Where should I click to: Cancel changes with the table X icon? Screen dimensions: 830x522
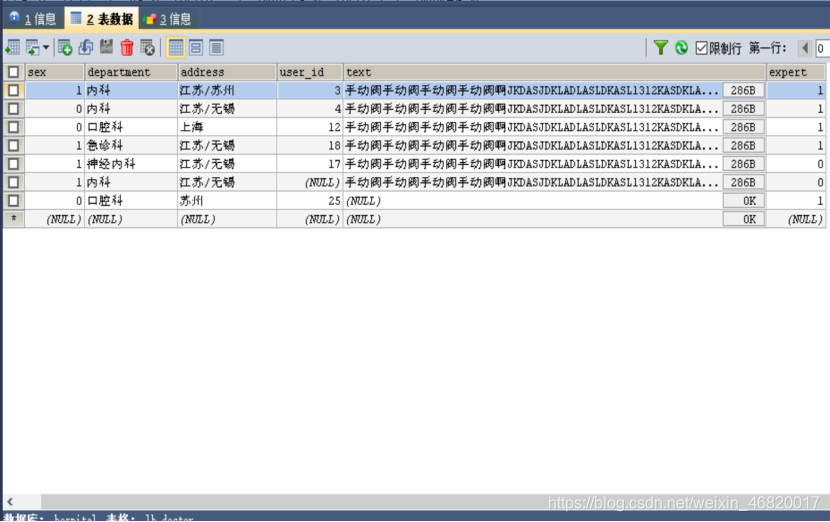[x=147, y=48]
